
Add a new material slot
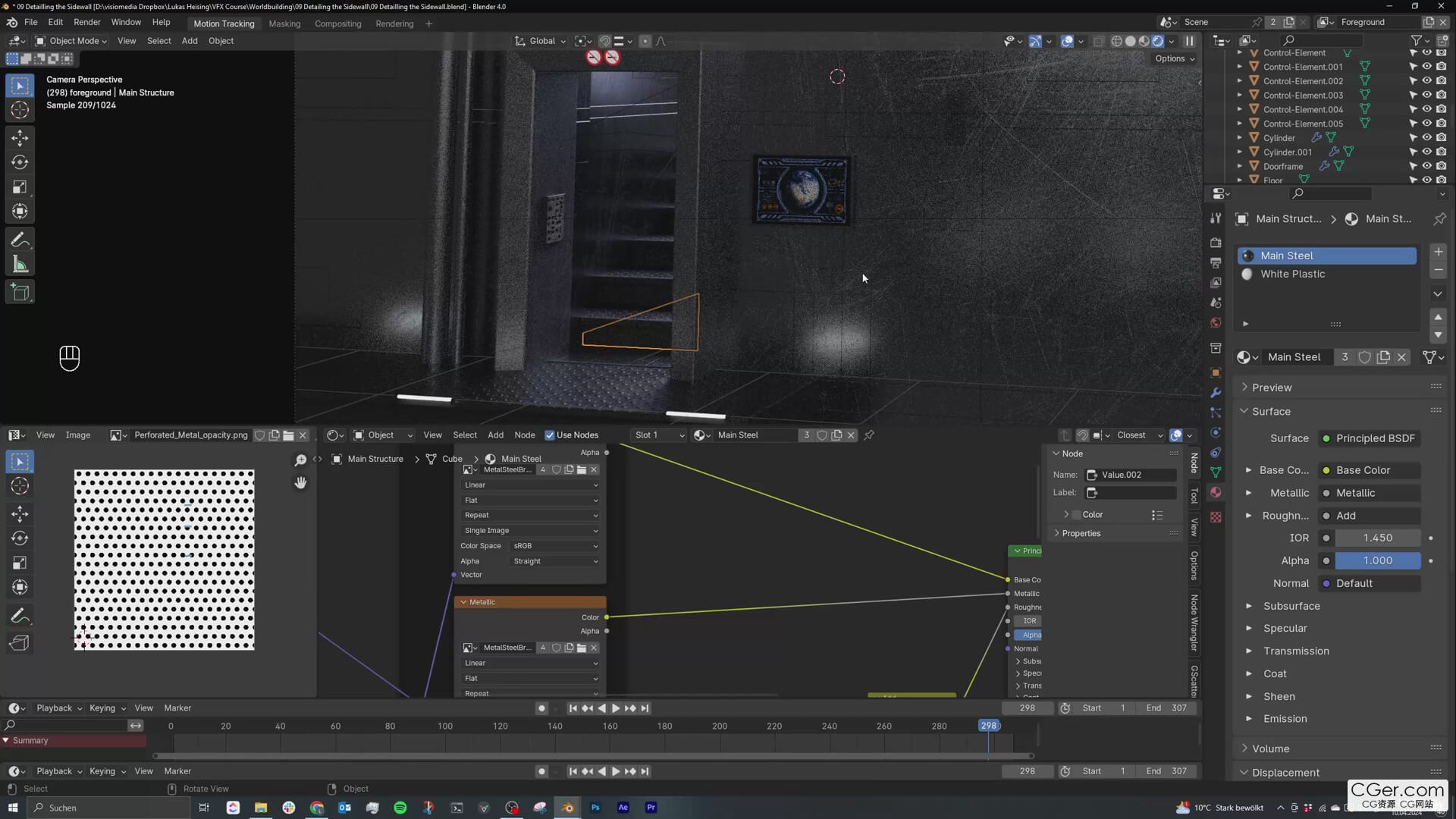pyautogui.click(x=1438, y=252)
